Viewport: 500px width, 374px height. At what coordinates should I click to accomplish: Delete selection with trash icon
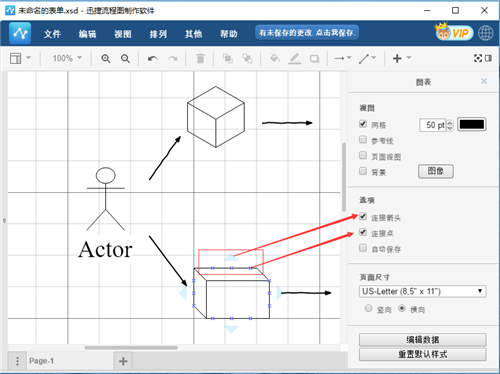[200, 59]
